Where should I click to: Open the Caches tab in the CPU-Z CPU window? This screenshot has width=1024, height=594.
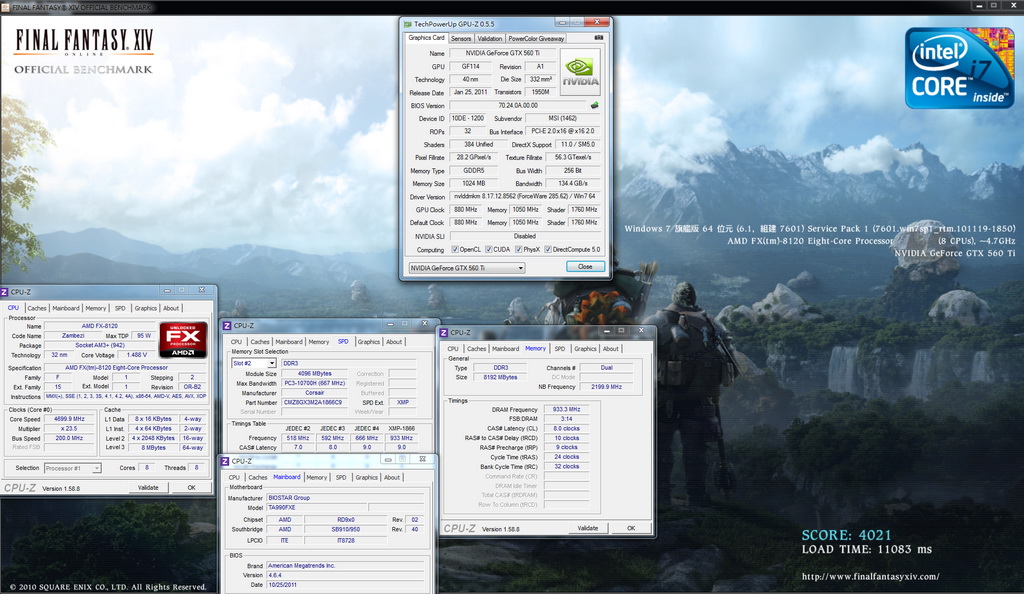tap(37, 308)
